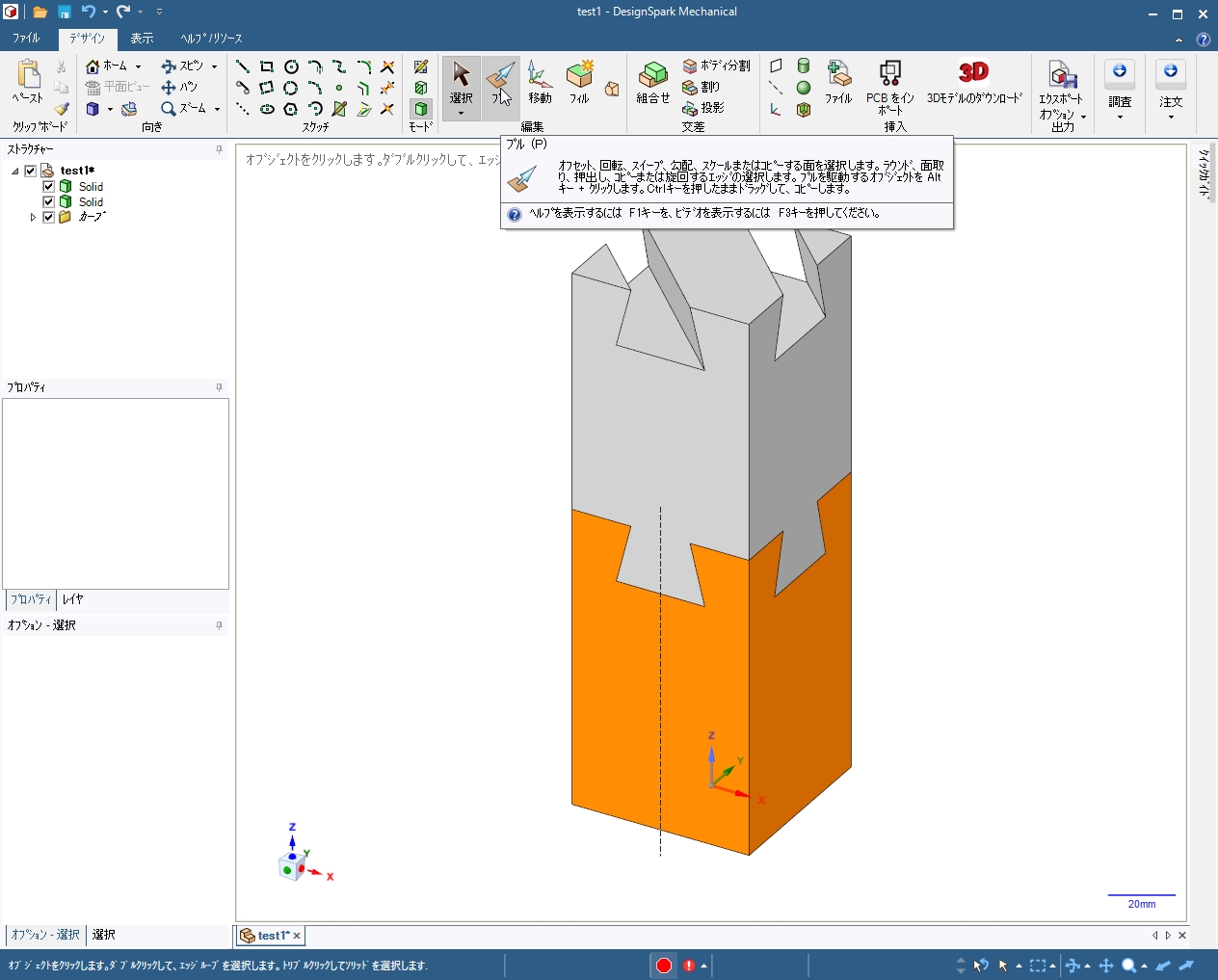
Task: Switch to the 表示 ribbon tab
Action: click(x=142, y=39)
